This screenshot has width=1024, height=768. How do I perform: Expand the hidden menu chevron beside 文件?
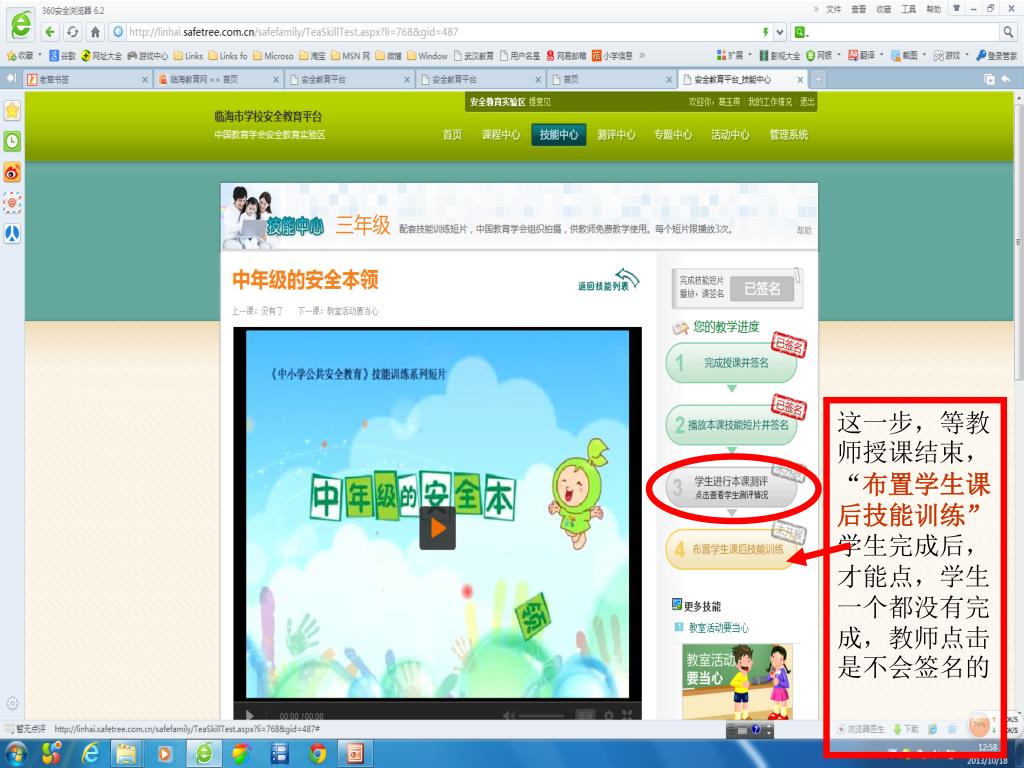click(816, 9)
